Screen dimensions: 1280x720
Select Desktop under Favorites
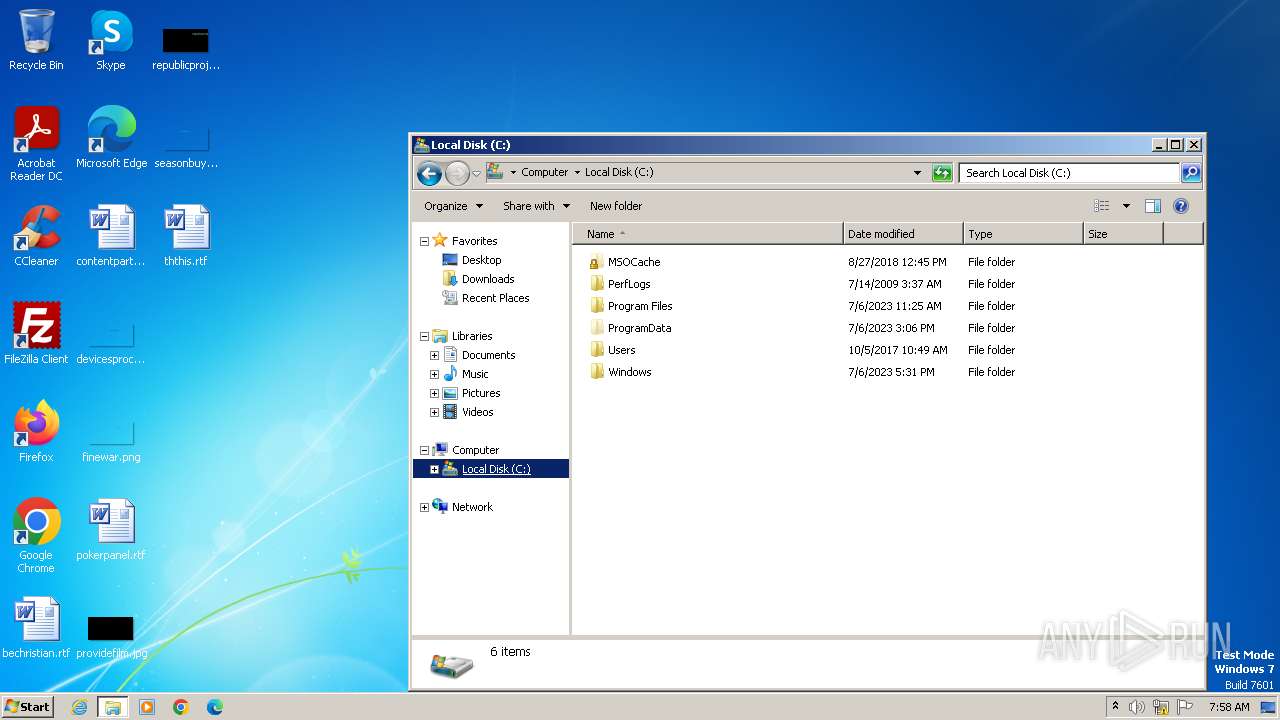pyautogui.click(x=481, y=260)
